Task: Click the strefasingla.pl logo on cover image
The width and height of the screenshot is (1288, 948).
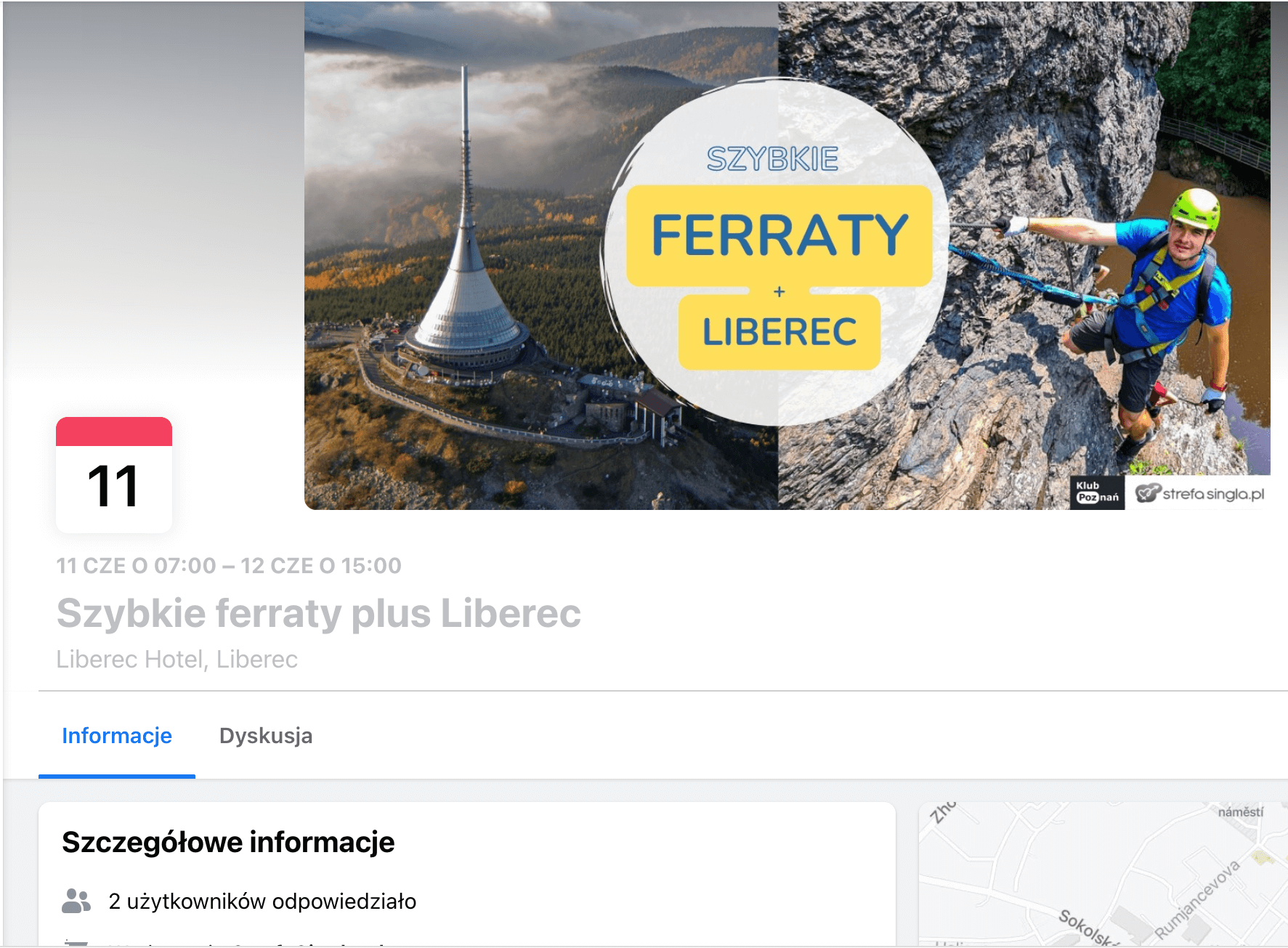Action: pyautogui.click(x=1199, y=493)
